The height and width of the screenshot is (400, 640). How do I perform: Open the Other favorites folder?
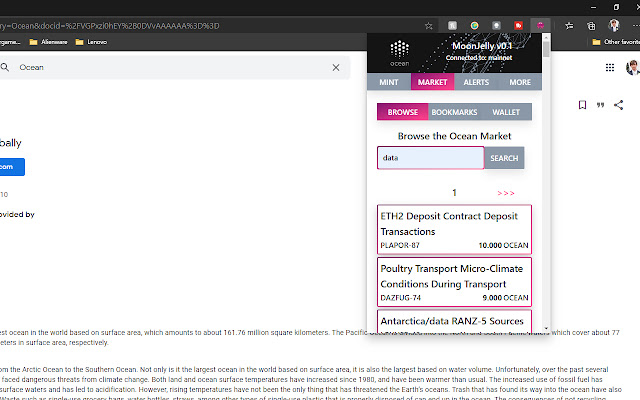coord(616,42)
